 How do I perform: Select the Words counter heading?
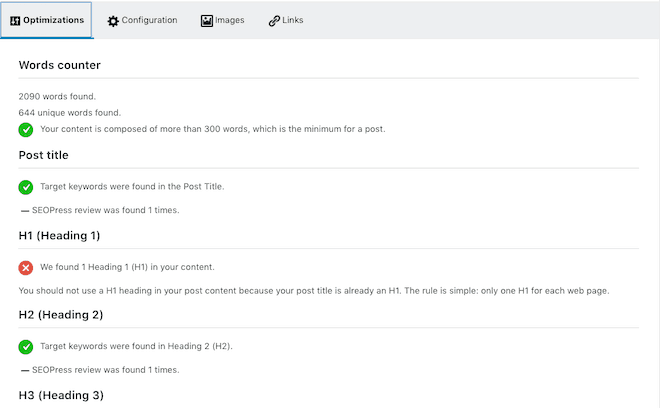click(60, 65)
